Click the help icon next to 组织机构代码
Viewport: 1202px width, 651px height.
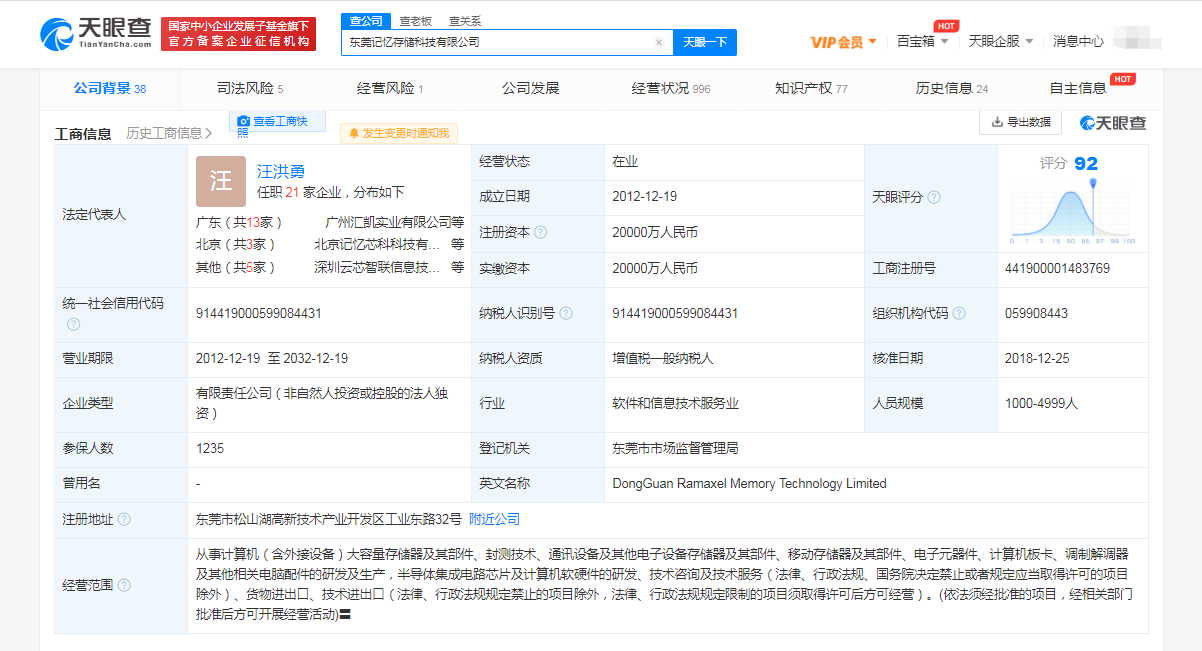960,313
